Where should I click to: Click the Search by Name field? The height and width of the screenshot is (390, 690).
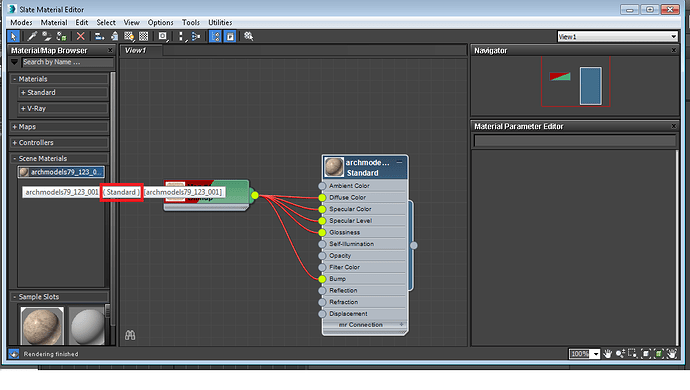pos(67,62)
